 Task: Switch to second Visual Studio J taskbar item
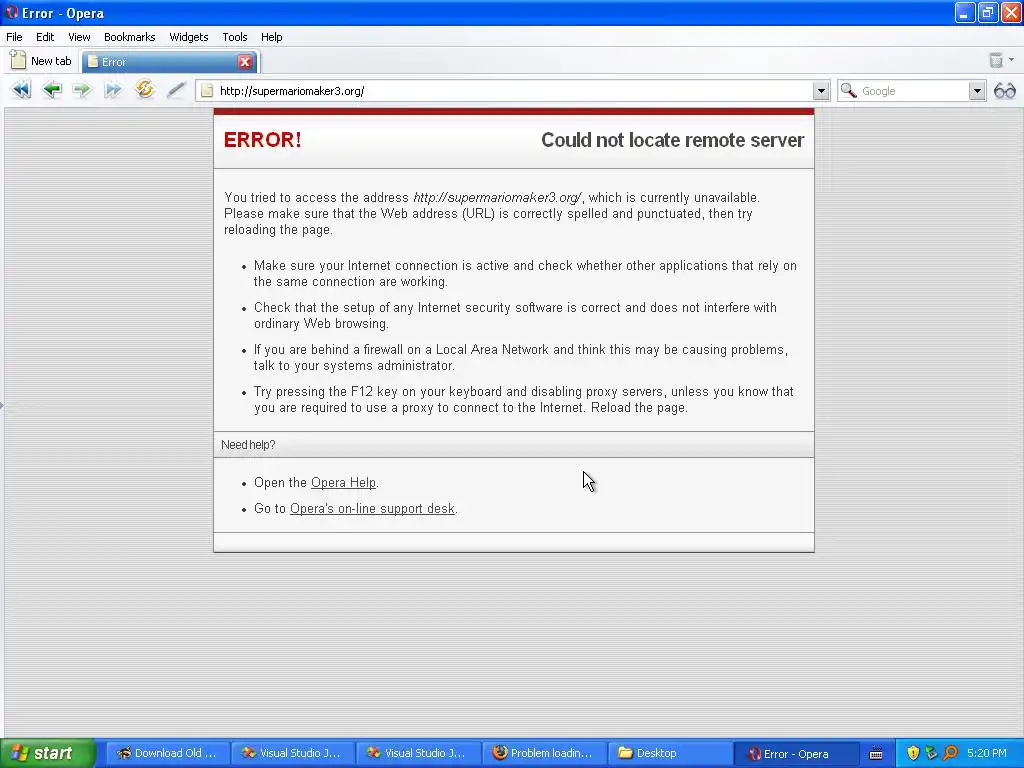[x=418, y=753]
